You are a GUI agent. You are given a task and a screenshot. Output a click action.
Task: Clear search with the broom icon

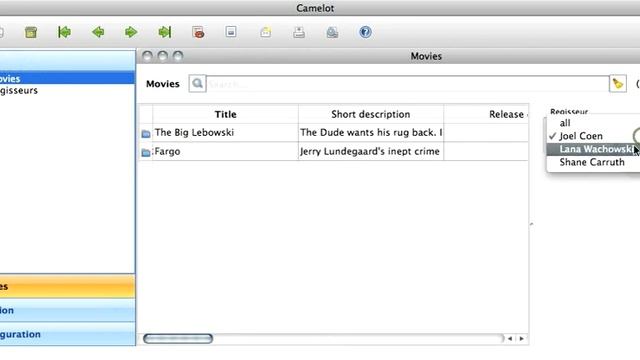[x=618, y=84]
